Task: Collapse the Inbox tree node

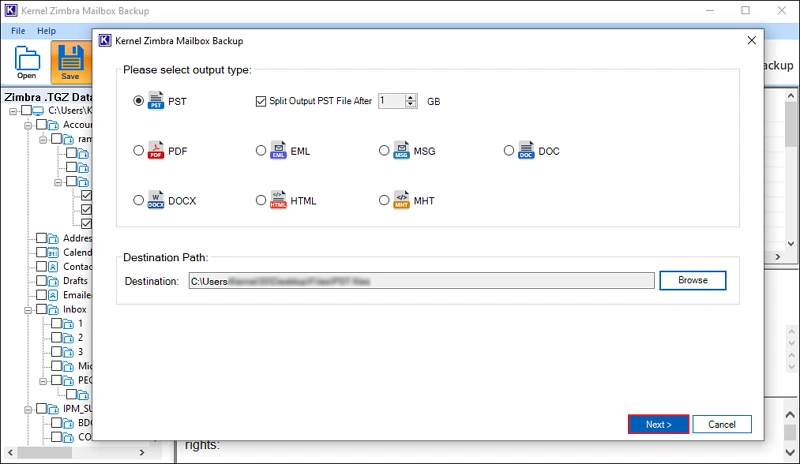Action: (28, 310)
